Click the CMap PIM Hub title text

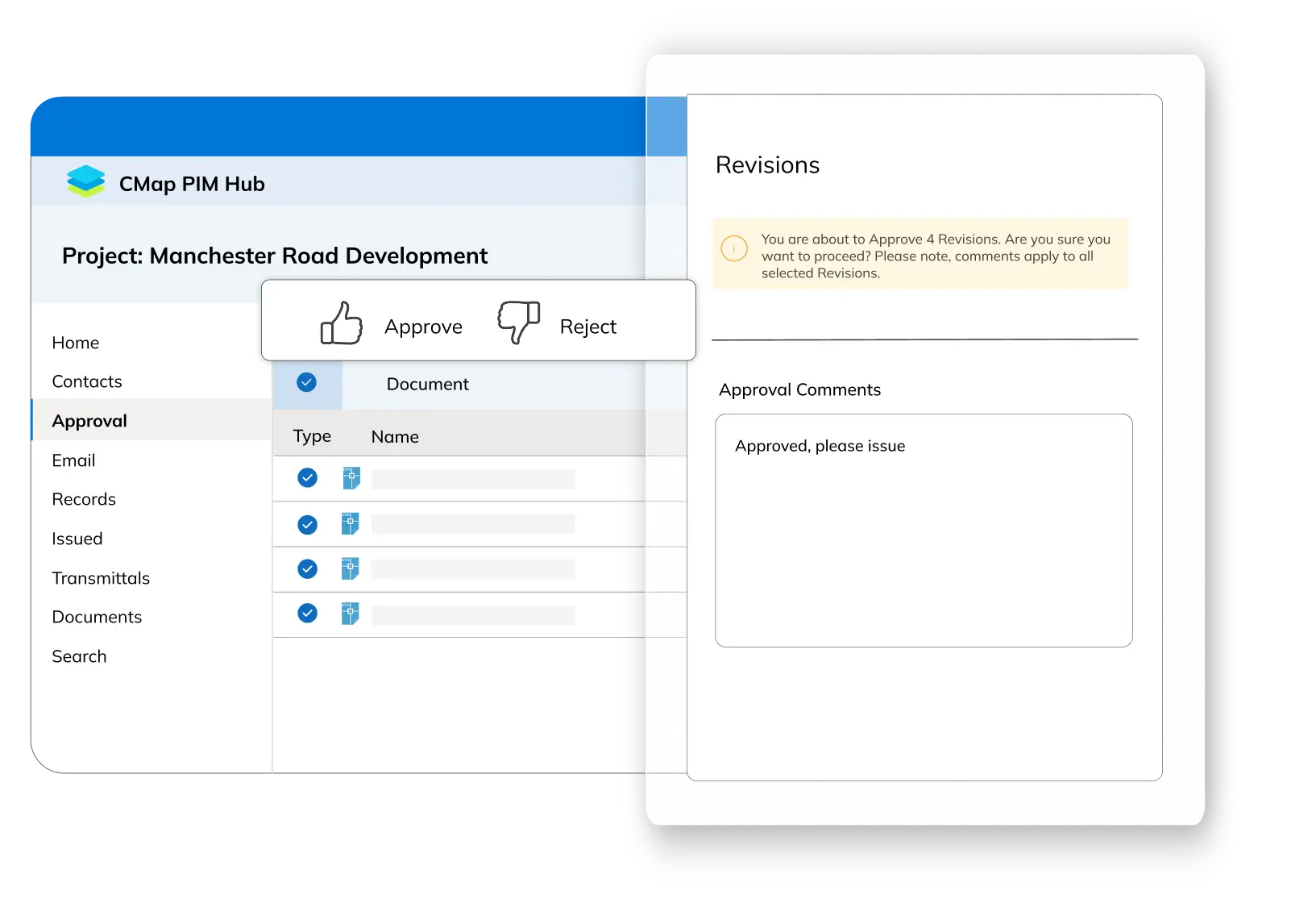click(x=192, y=184)
